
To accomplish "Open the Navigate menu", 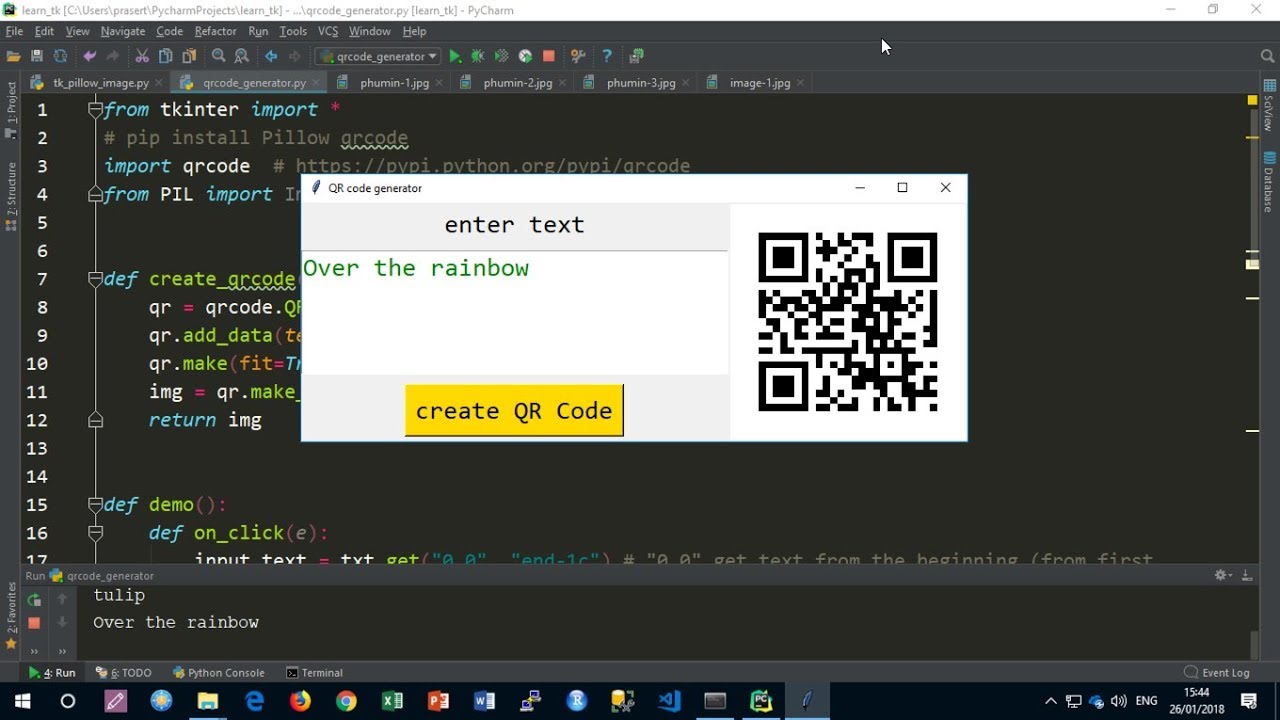I will point(123,31).
